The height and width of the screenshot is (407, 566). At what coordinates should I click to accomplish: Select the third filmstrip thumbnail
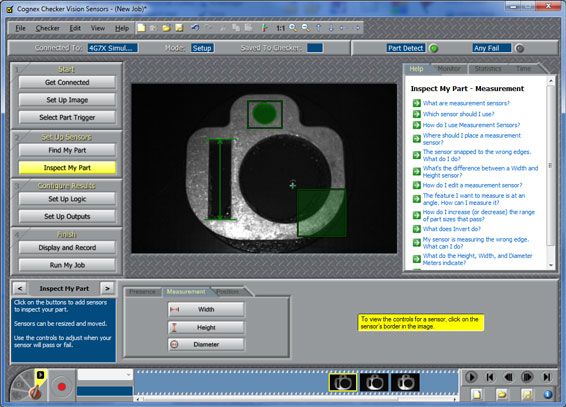coord(406,382)
